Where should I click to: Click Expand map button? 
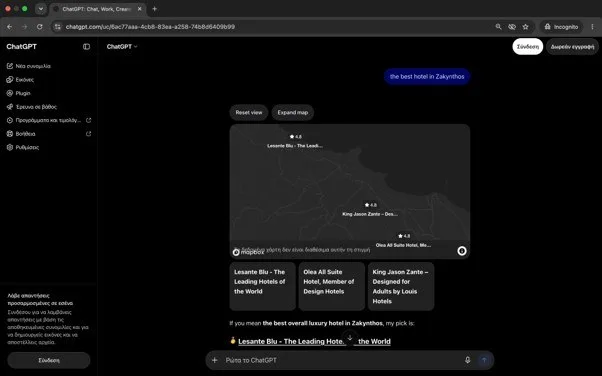coord(293,113)
